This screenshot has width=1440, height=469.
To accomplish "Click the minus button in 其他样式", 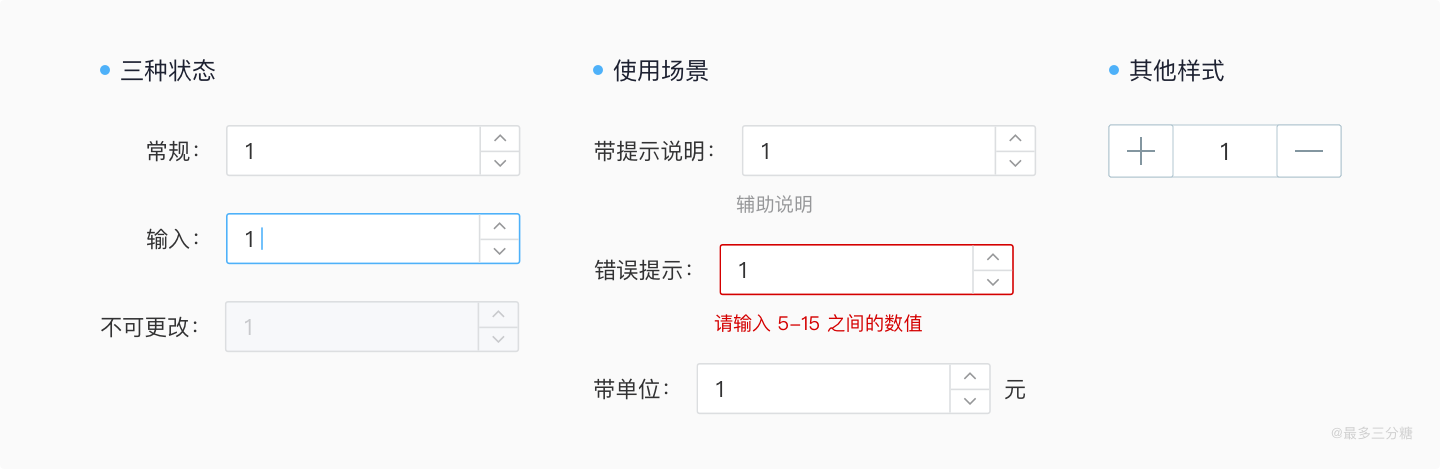I will [1308, 151].
